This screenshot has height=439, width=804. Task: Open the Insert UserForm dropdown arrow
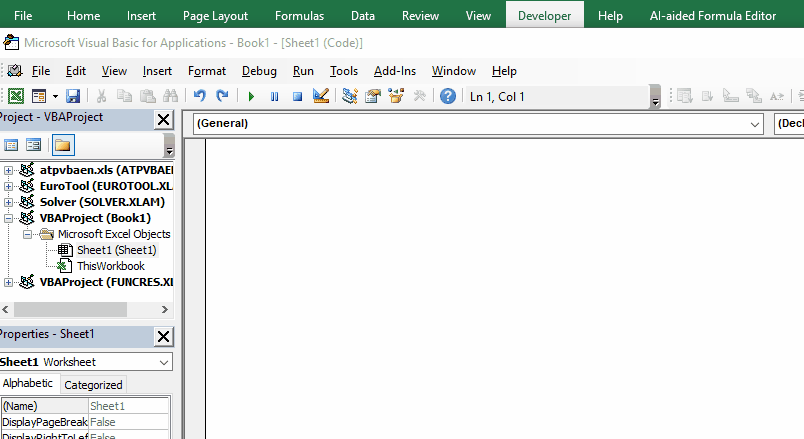pyautogui.click(x=55, y=96)
